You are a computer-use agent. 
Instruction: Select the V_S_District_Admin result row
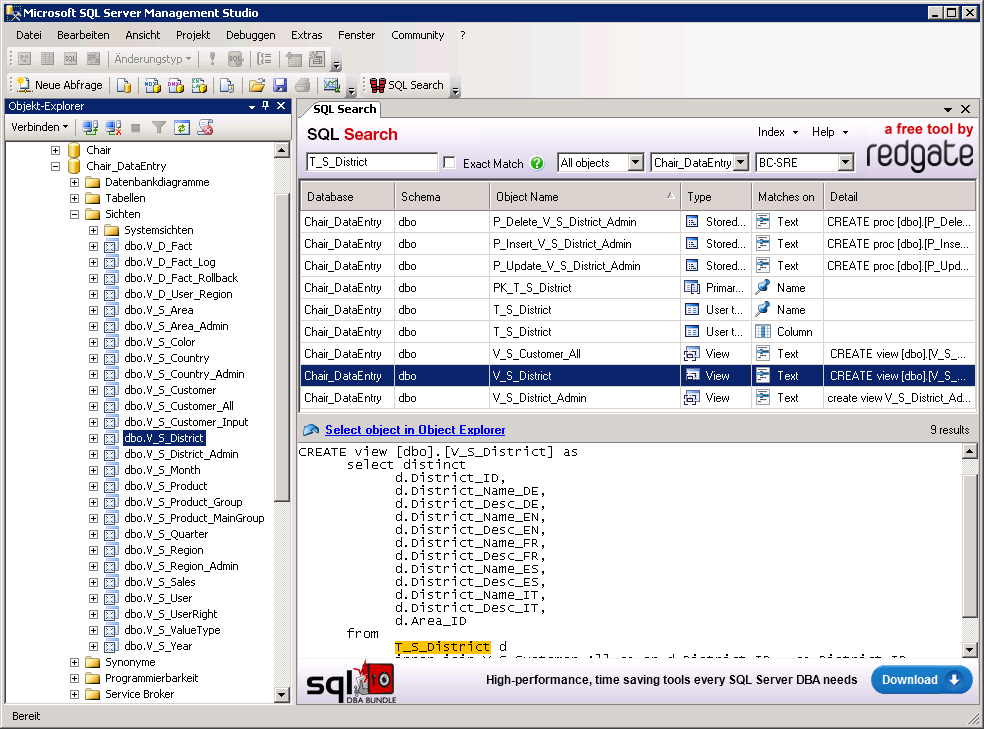(637, 398)
